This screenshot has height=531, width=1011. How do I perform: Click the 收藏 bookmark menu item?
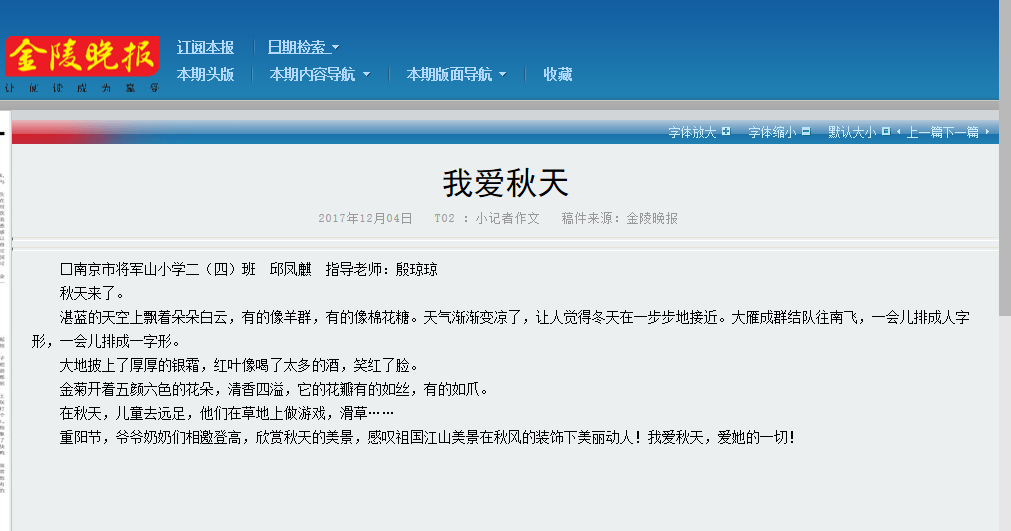[558, 74]
